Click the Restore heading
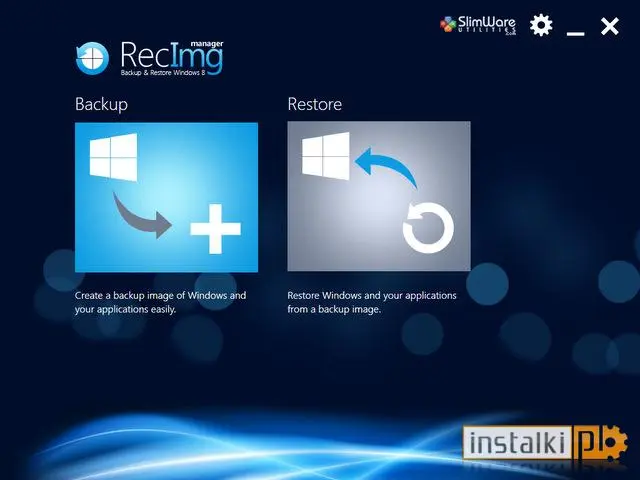640x480 pixels. (315, 104)
